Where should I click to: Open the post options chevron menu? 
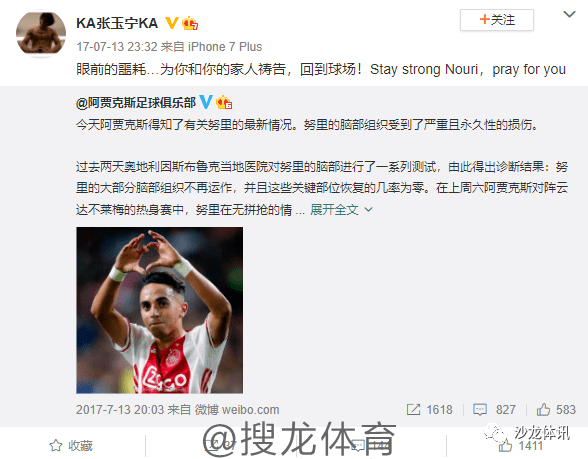click(569, 15)
